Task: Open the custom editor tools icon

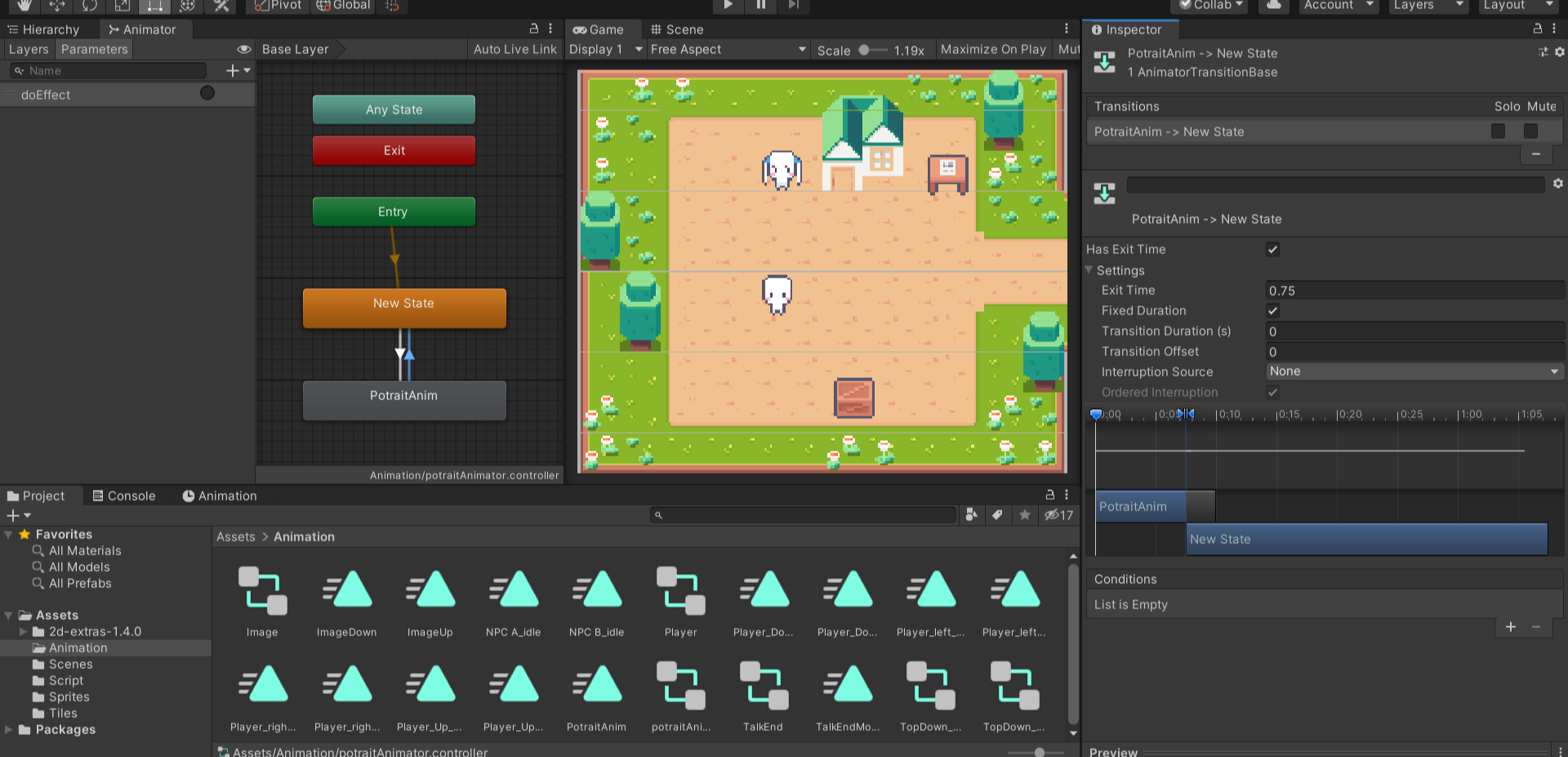Action: [220, 5]
